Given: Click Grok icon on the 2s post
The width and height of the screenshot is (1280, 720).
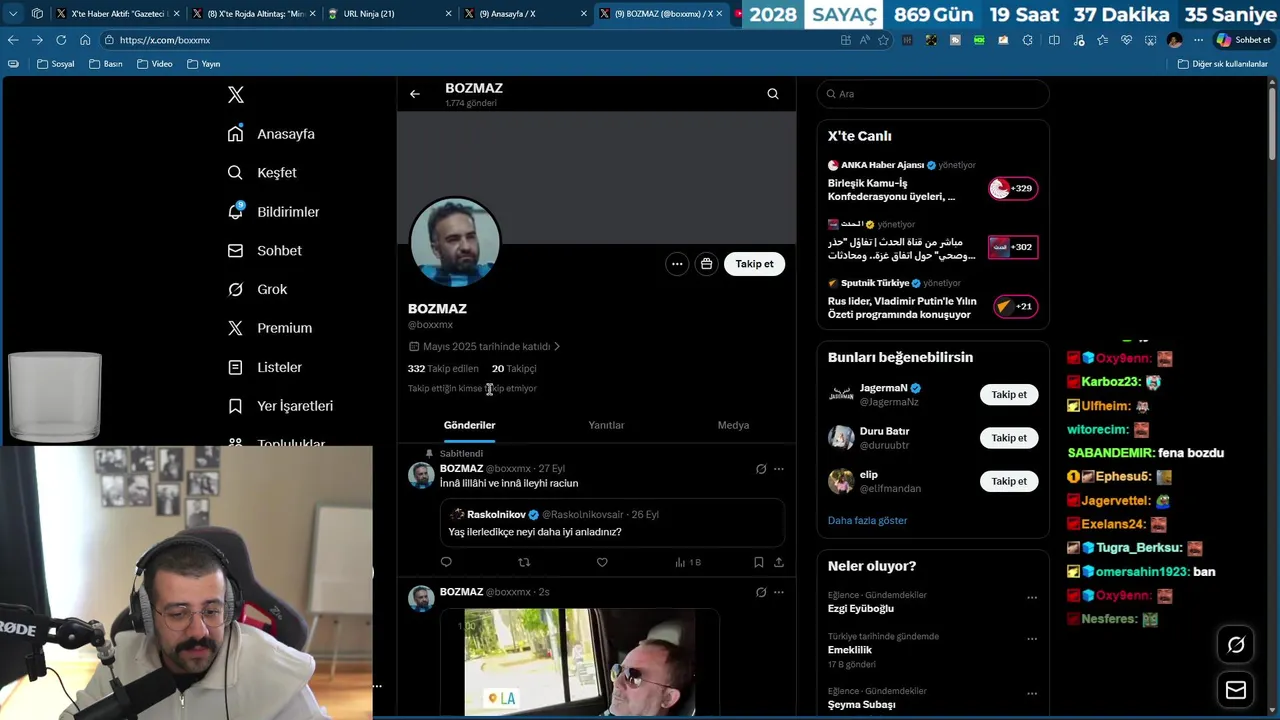Looking at the screenshot, I should point(761,593).
